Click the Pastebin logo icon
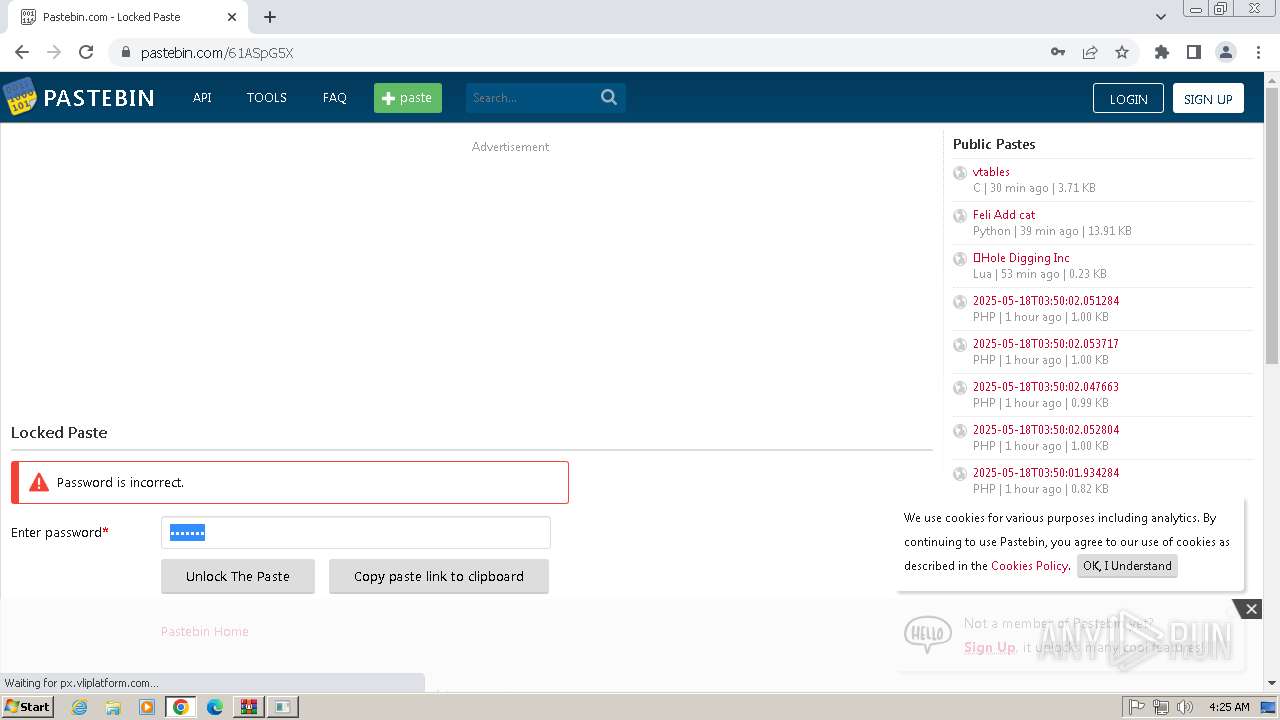 pyautogui.click(x=19, y=97)
